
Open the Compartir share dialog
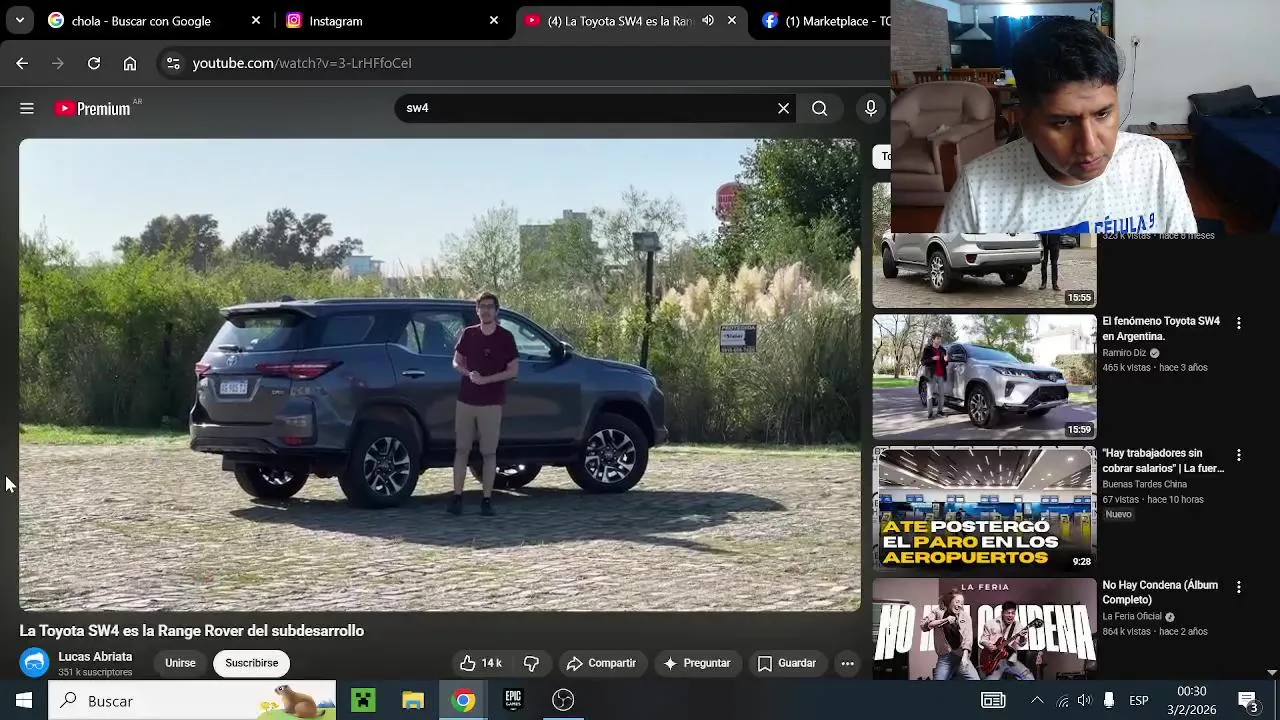601,663
